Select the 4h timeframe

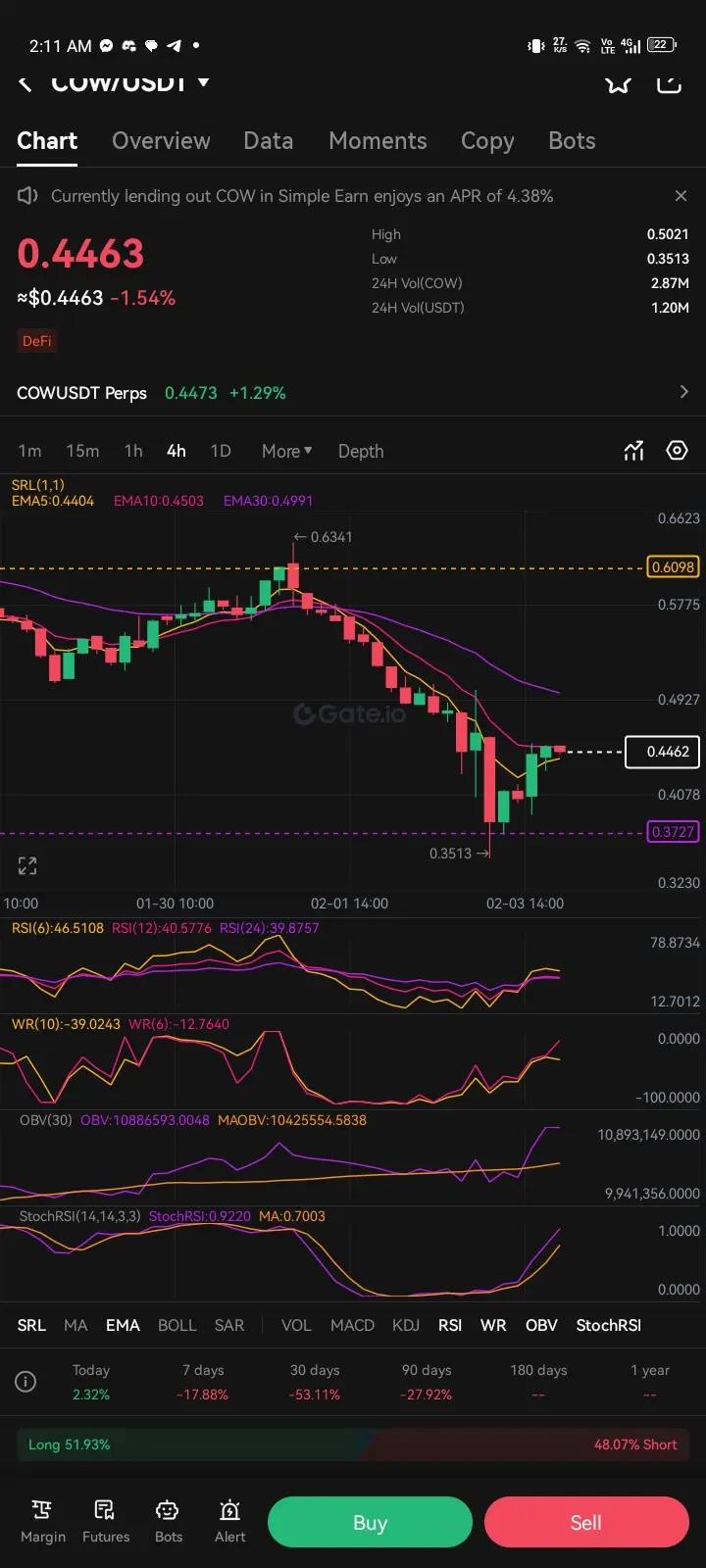click(x=176, y=451)
